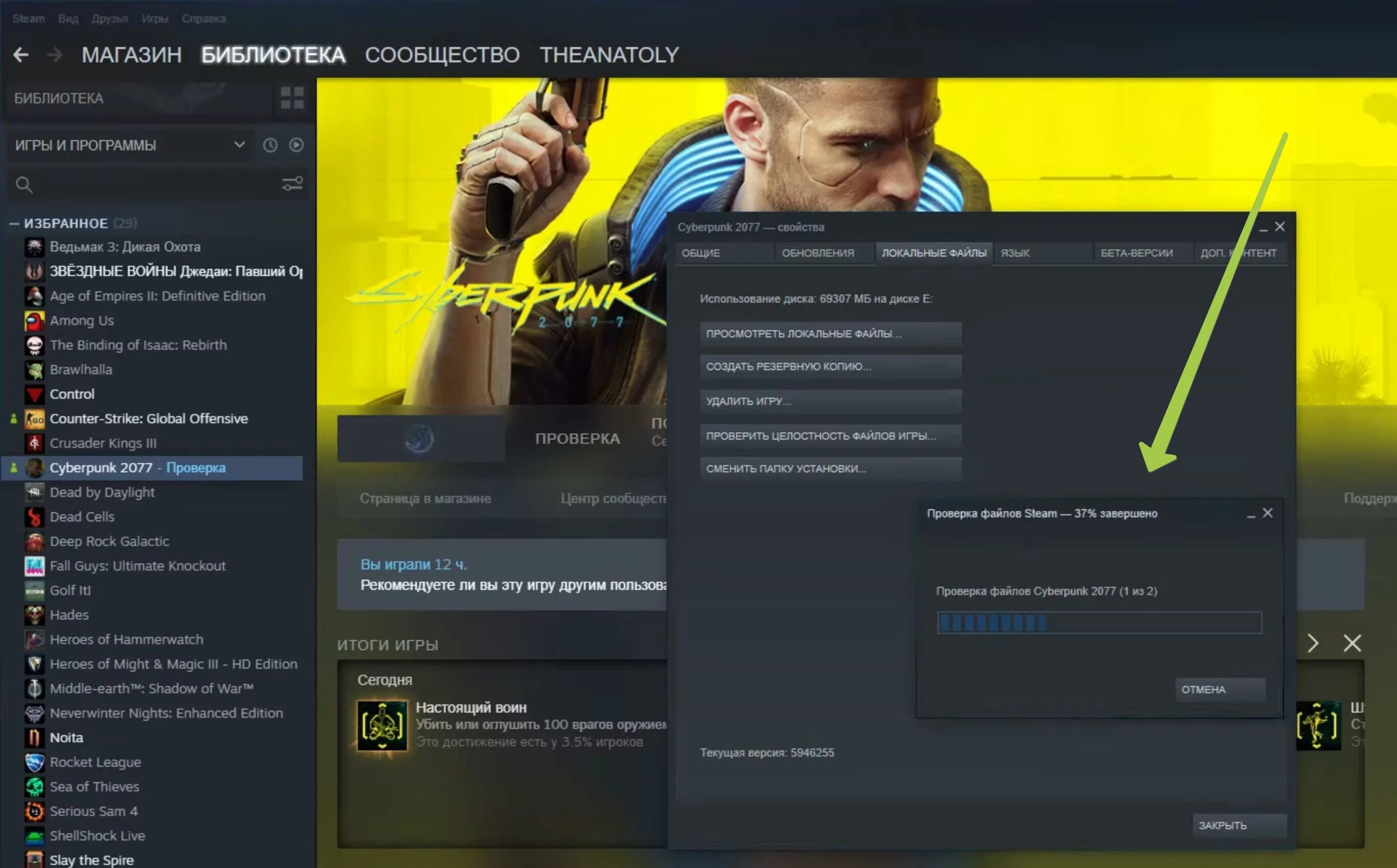1397x868 pixels.
Task: Switch to ОБНОВЛЕНИЯ properties tab
Action: click(x=824, y=253)
